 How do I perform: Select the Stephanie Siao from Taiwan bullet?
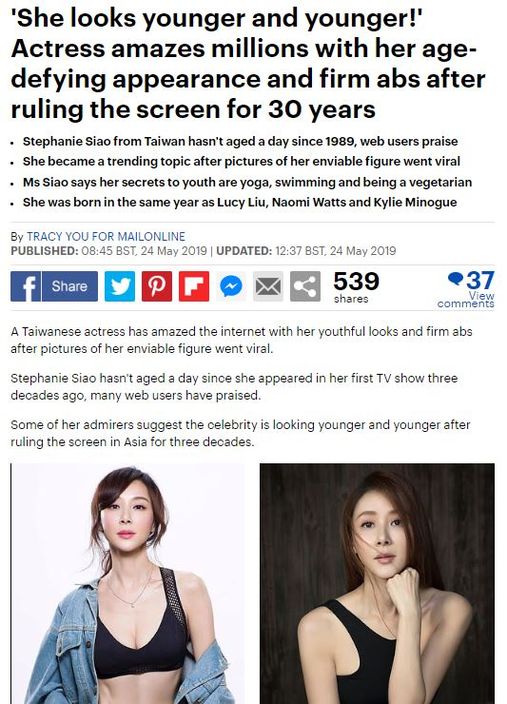(240, 141)
